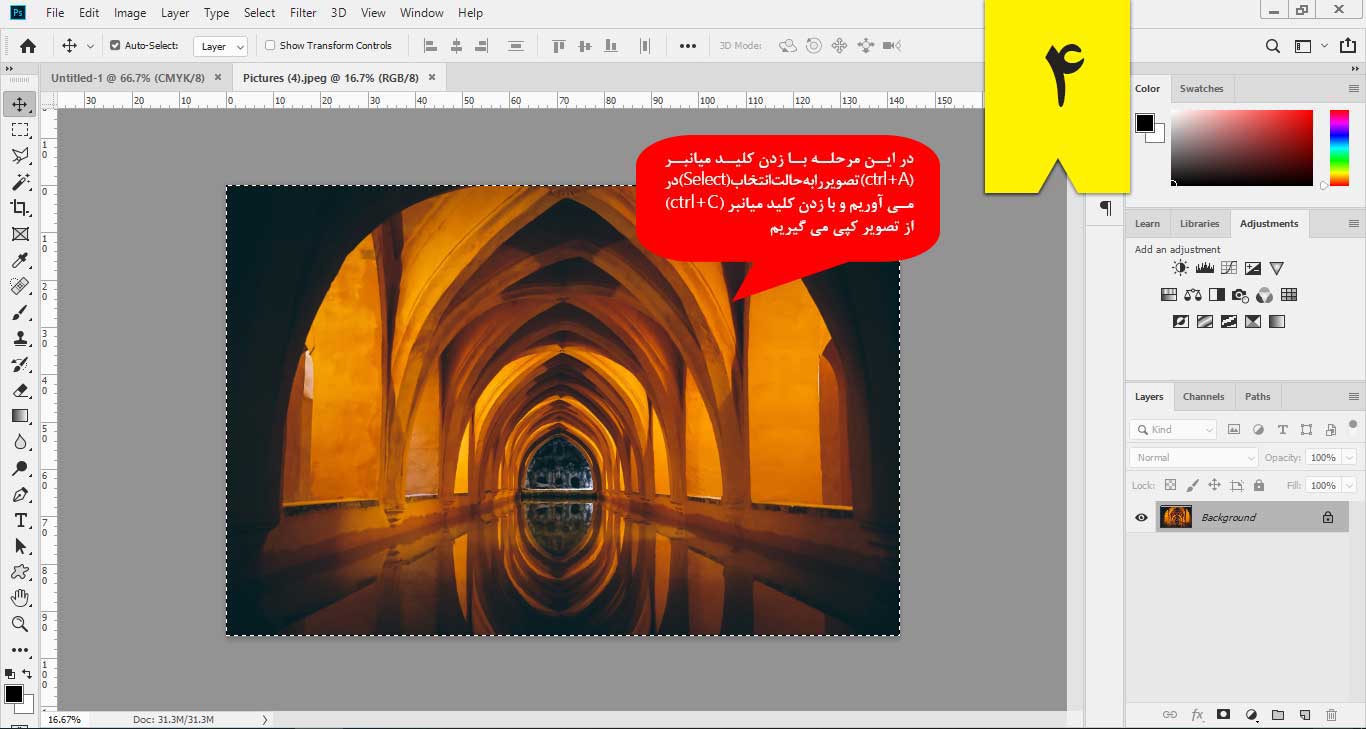
Task: Open Adjustments panel options menu
Action: [x=1353, y=224]
